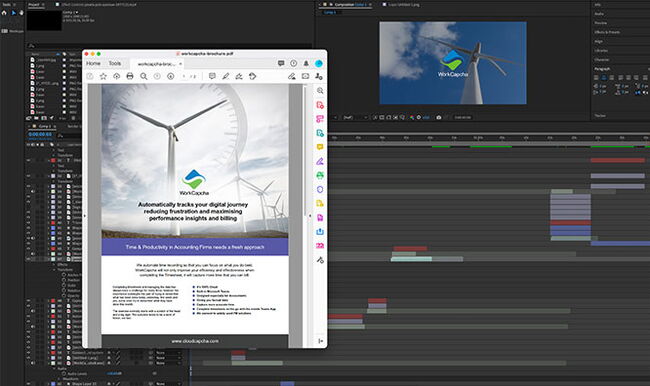
Task: Click the After Effects timeline time ruler
Action: (489, 137)
